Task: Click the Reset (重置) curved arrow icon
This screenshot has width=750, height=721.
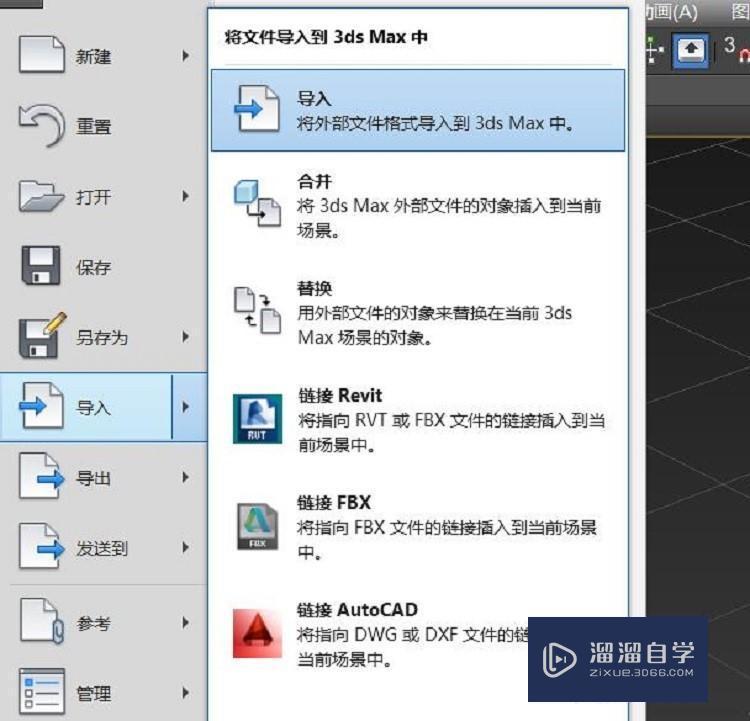Action: (42, 125)
